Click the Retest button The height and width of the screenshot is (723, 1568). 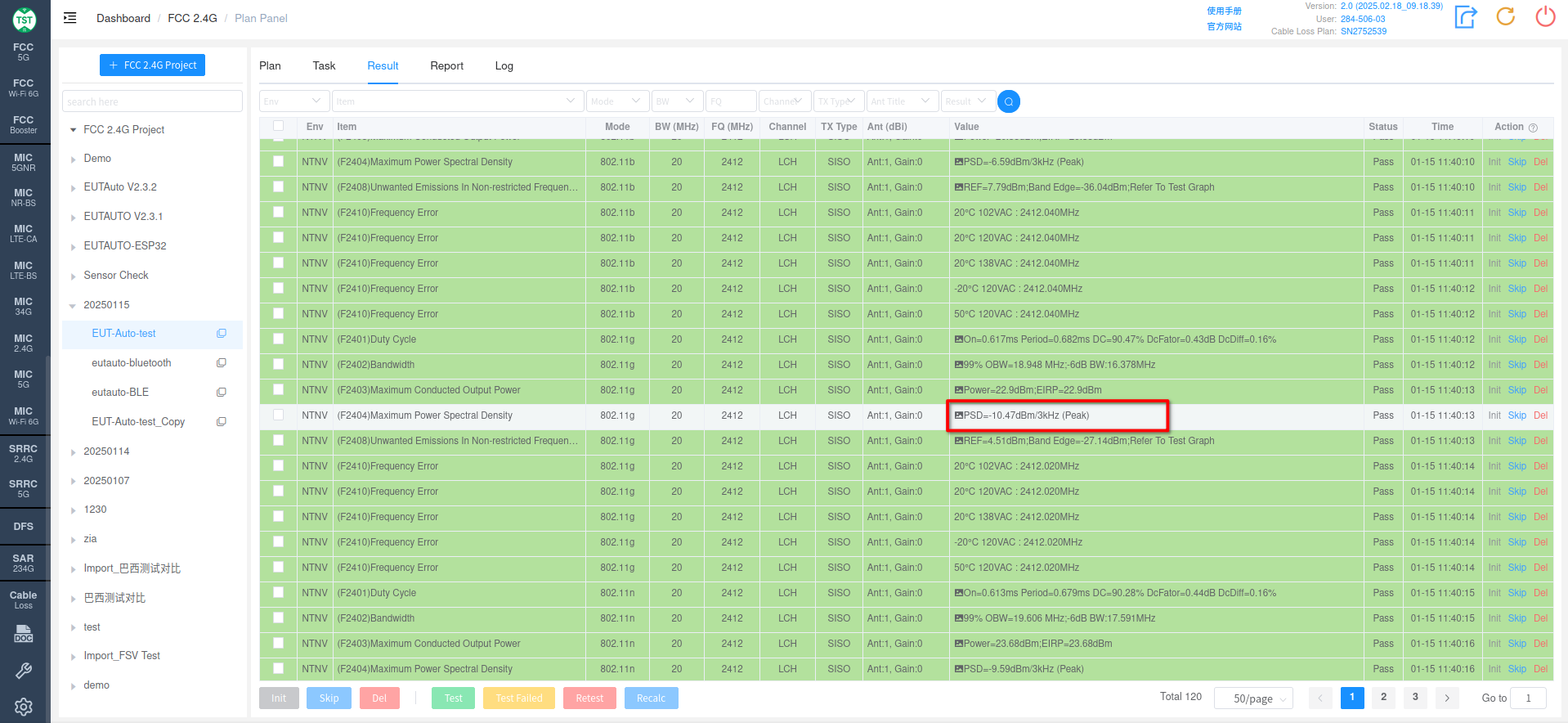589,698
